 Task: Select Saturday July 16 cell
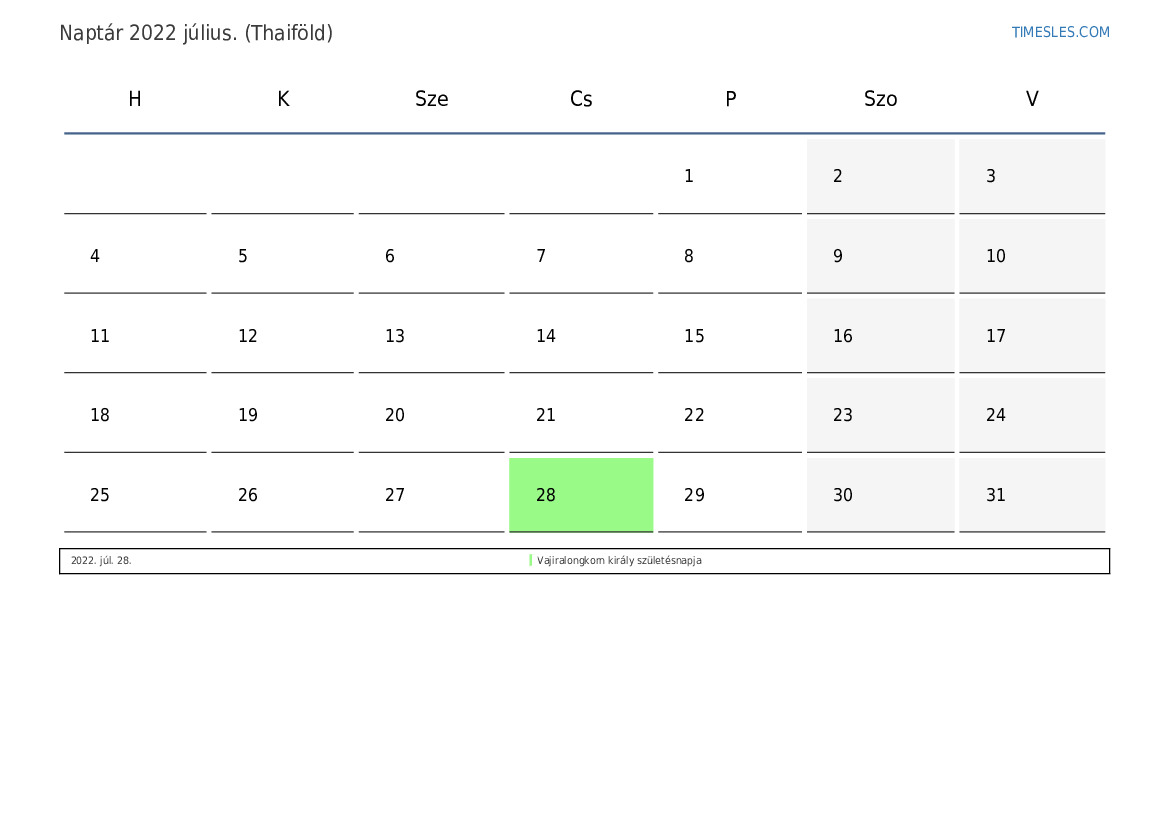(880, 336)
